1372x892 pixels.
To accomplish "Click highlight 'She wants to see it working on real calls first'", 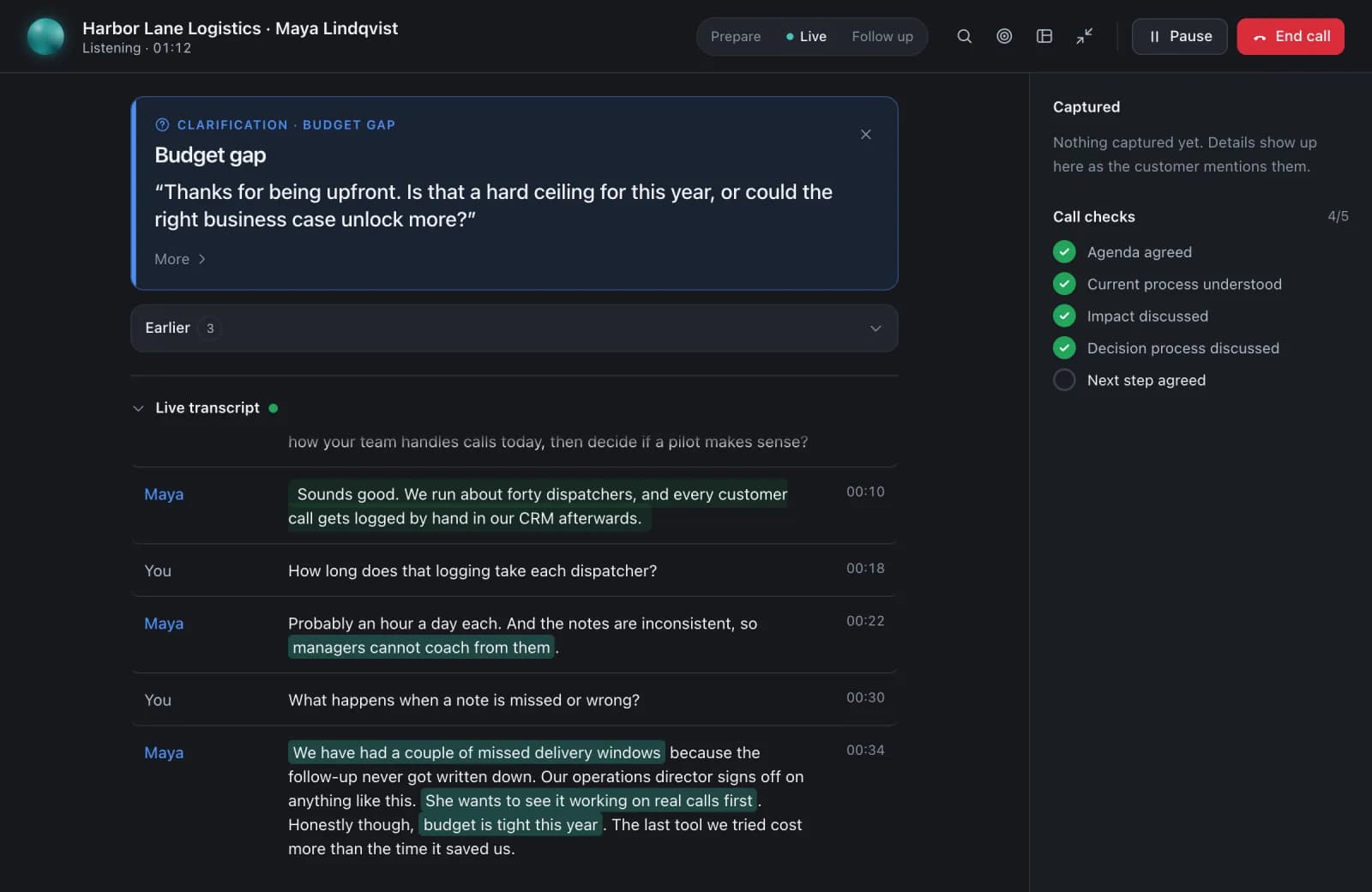I will point(589,800).
